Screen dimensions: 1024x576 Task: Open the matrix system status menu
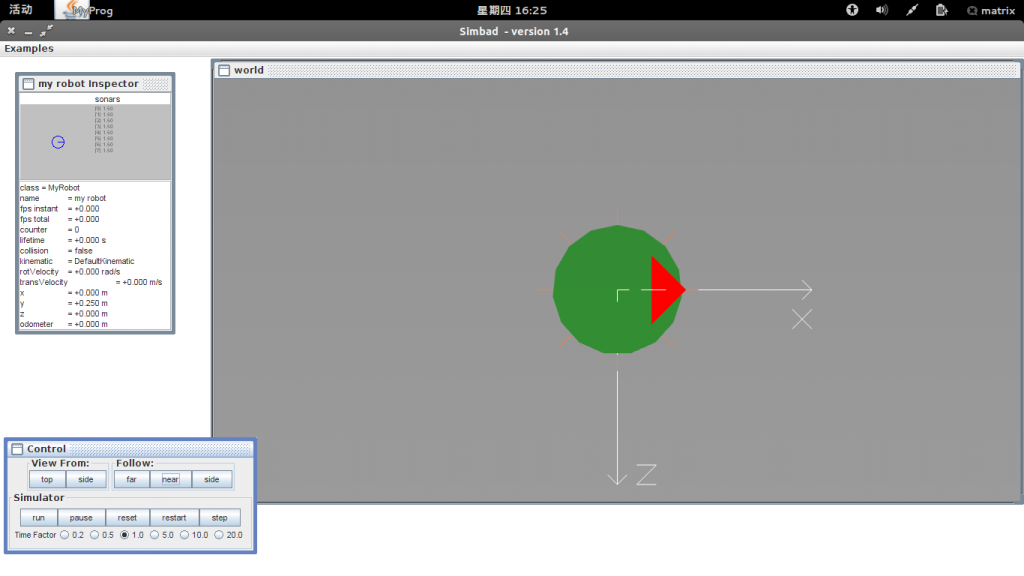click(989, 10)
